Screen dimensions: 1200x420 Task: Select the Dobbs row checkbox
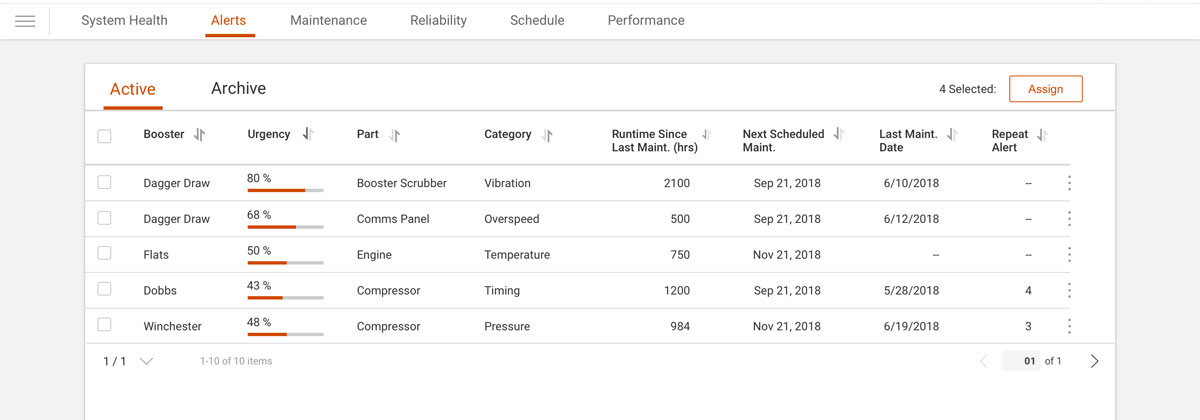[x=104, y=289]
